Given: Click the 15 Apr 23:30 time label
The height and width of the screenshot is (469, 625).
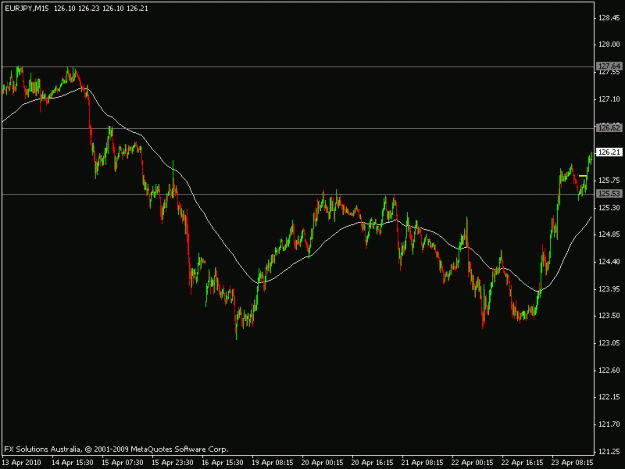Looking at the screenshot, I should click(x=172, y=463).
